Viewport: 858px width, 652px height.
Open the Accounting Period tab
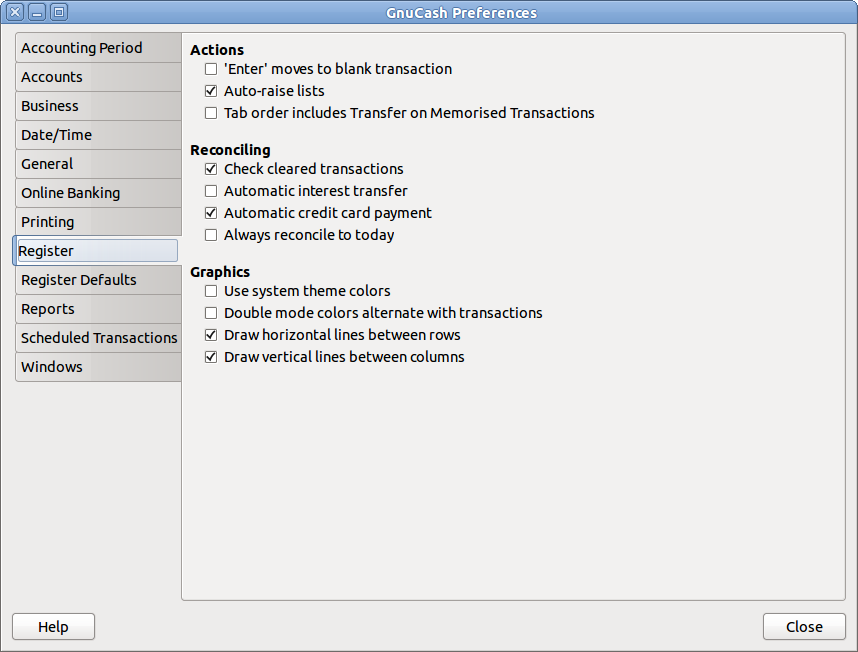98,48
